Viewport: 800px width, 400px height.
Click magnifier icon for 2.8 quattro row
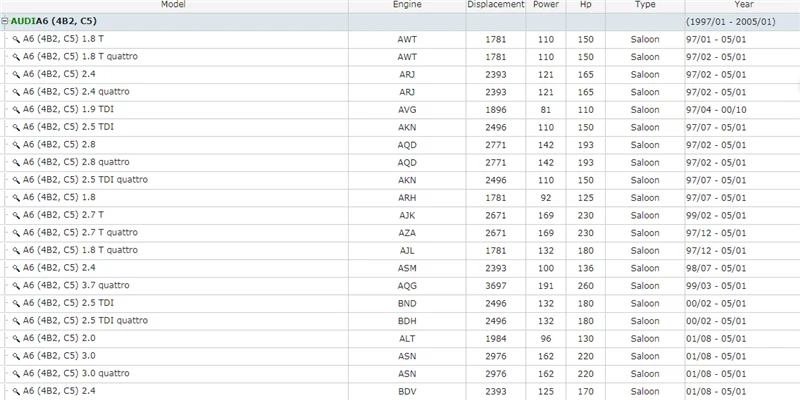16,162
